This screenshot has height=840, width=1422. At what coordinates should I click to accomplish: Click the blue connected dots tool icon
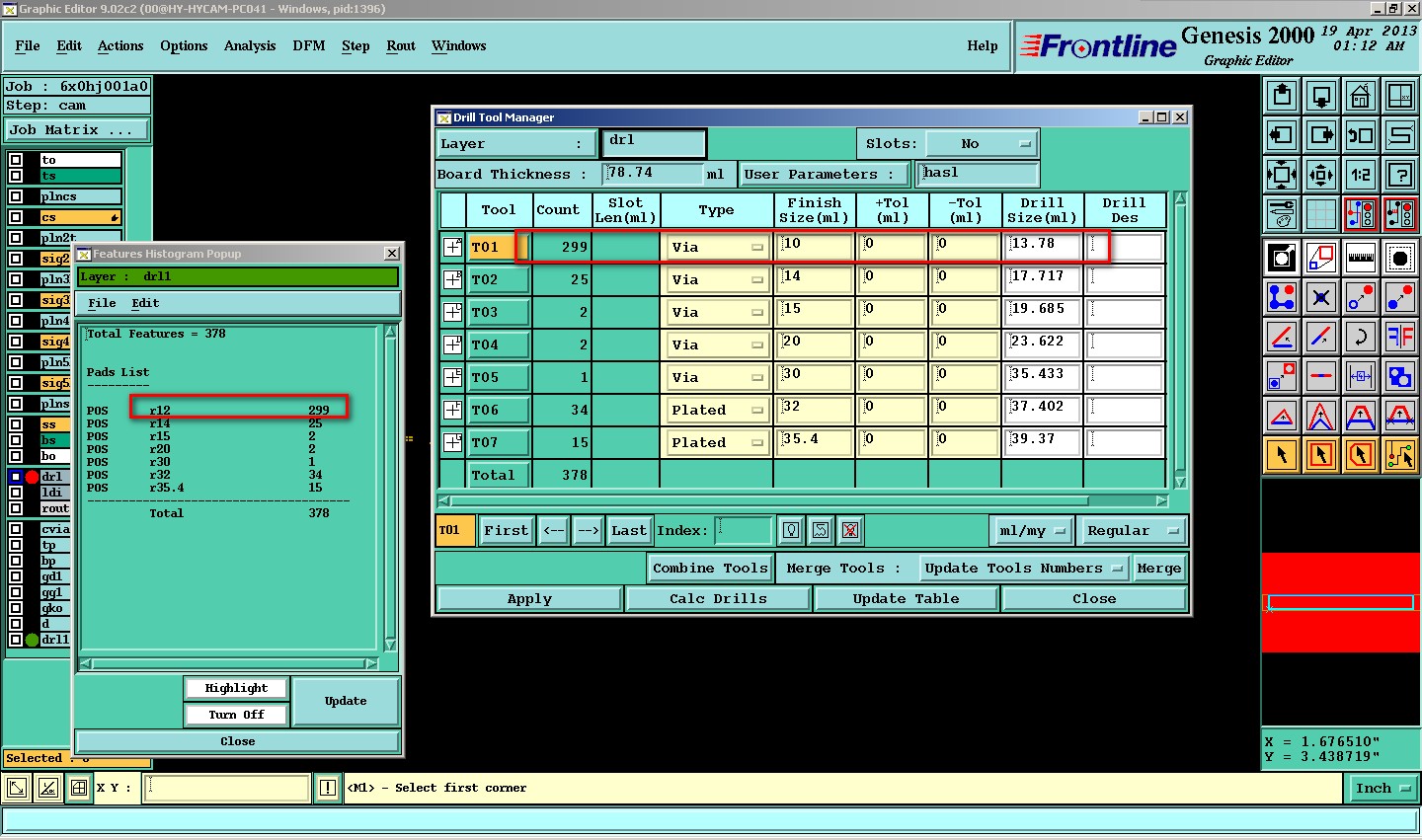(1282, 296)
